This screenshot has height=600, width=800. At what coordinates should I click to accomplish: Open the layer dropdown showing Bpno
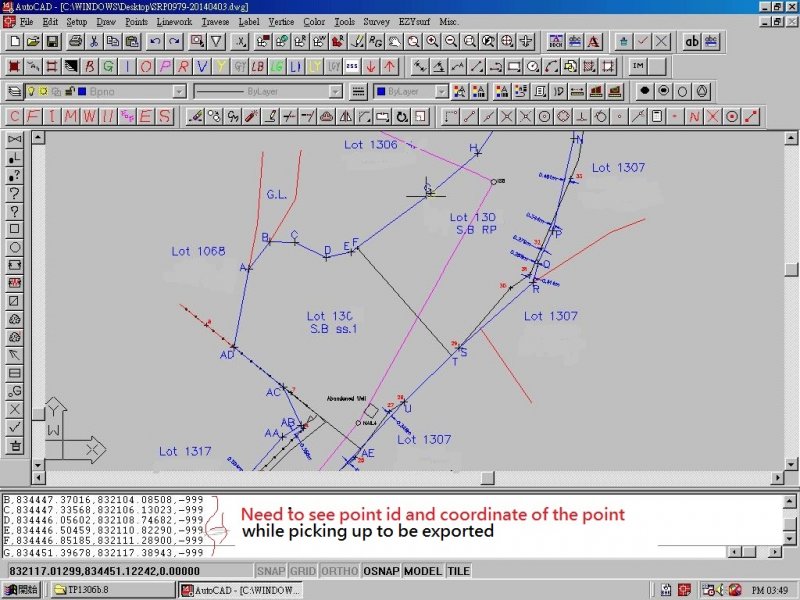[x=179, y=91]
